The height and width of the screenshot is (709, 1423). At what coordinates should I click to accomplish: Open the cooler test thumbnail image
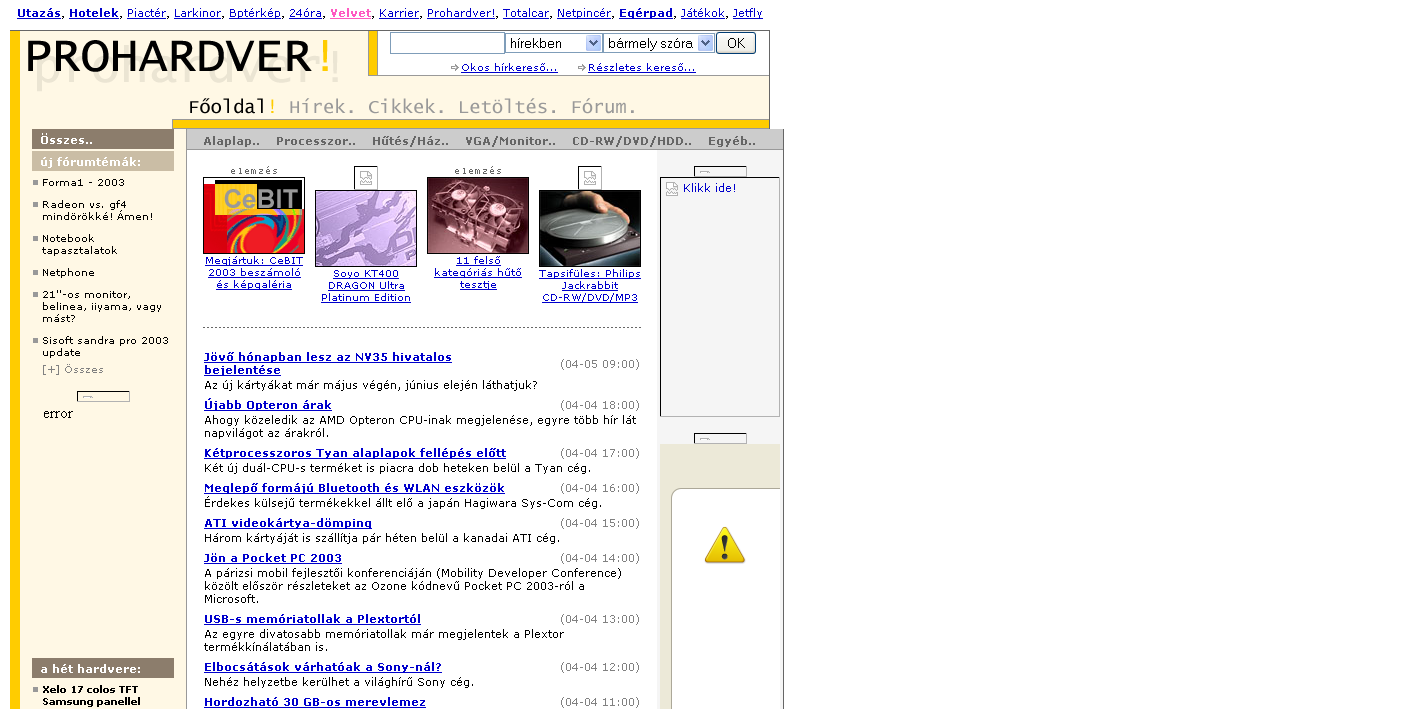click(x=478, y=216)
